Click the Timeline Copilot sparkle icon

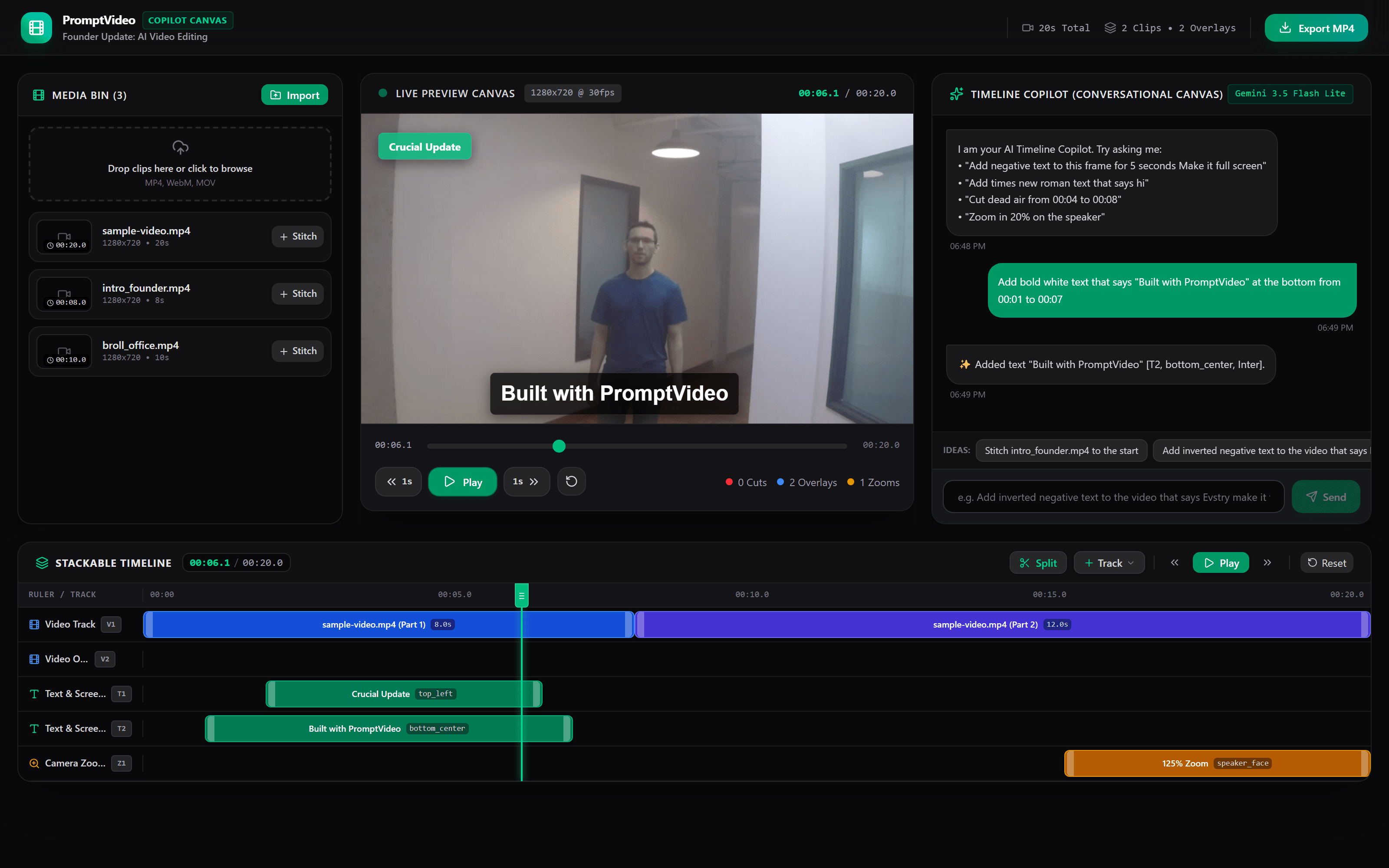(956, 94)
